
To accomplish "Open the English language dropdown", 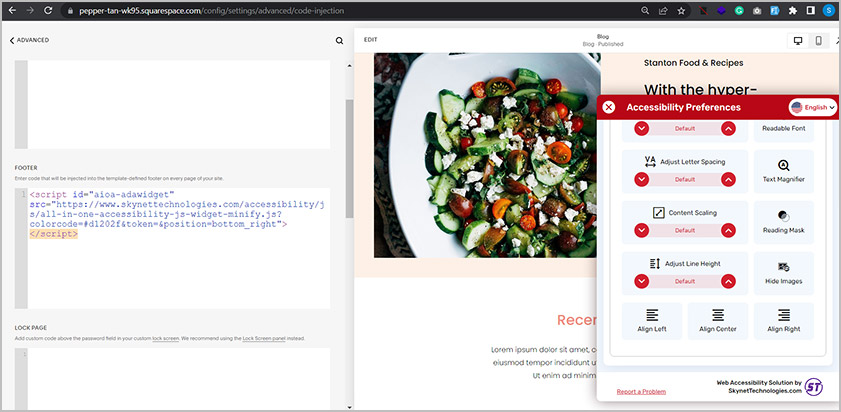I will tap(813, 107).
